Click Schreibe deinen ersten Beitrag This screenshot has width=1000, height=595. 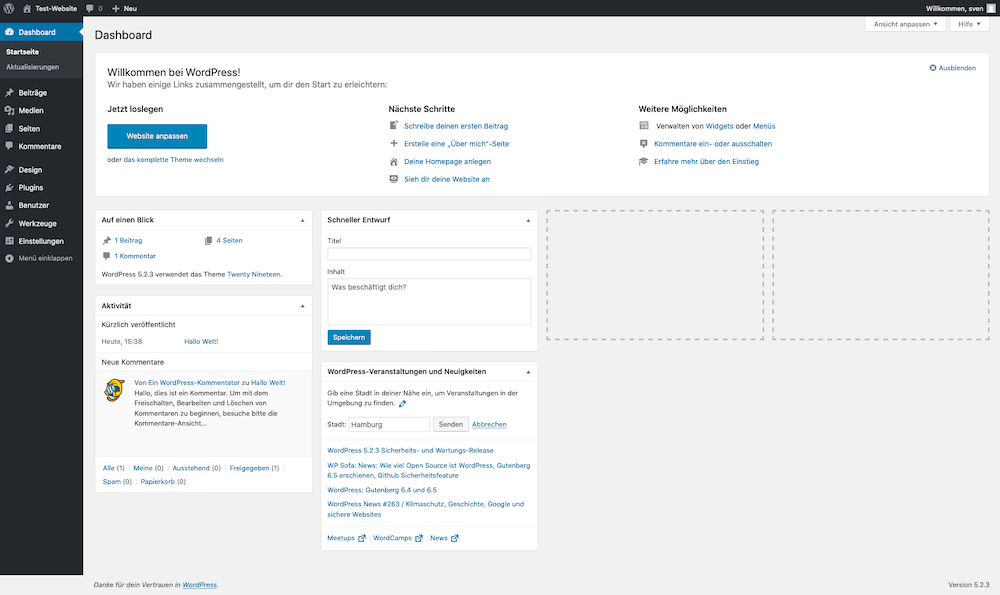(456, 126)
